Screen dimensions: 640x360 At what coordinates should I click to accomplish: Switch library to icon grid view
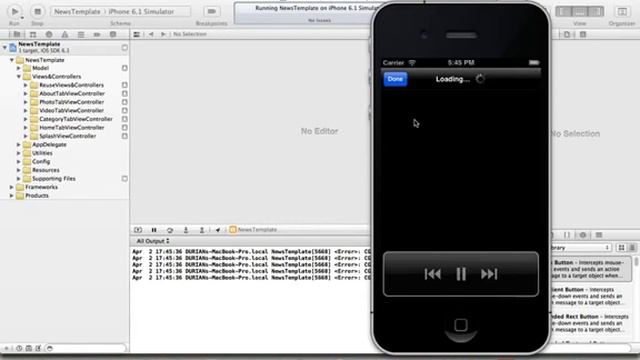[x=621, y=247]
